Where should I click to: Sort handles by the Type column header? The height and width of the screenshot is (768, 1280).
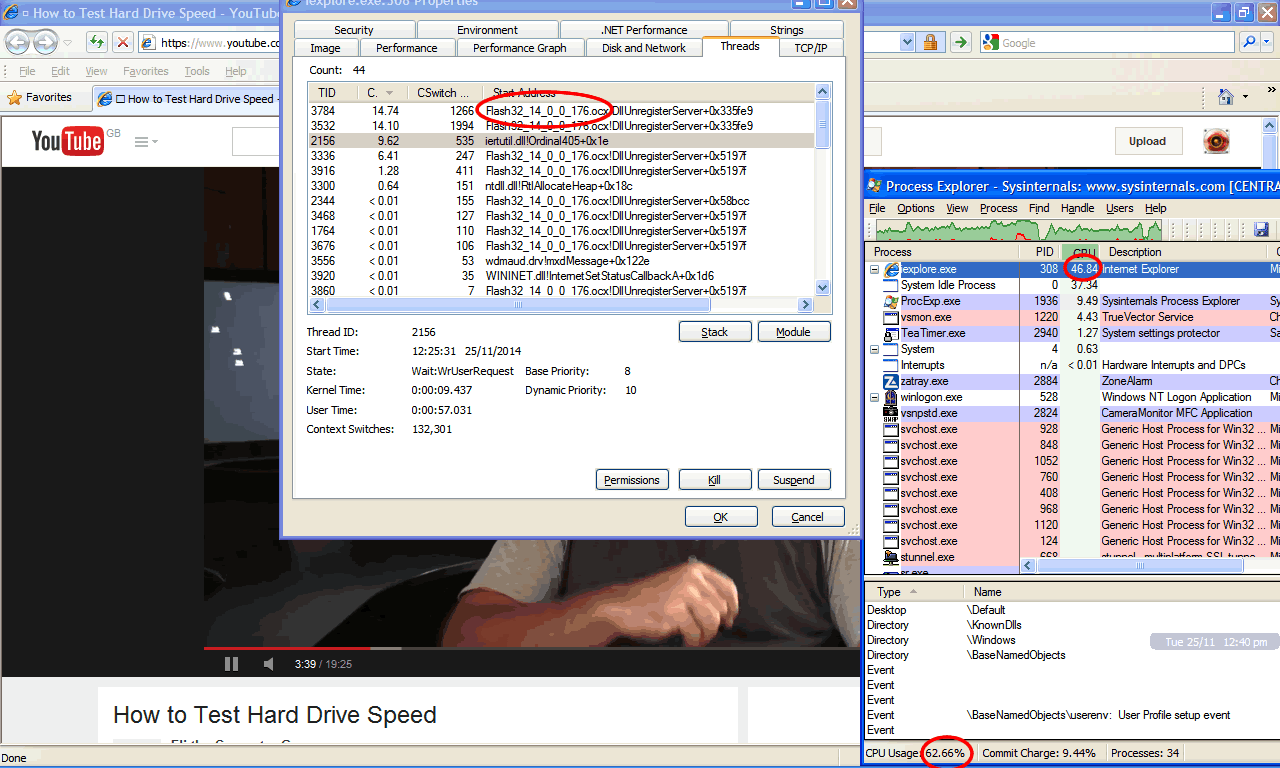913,592
